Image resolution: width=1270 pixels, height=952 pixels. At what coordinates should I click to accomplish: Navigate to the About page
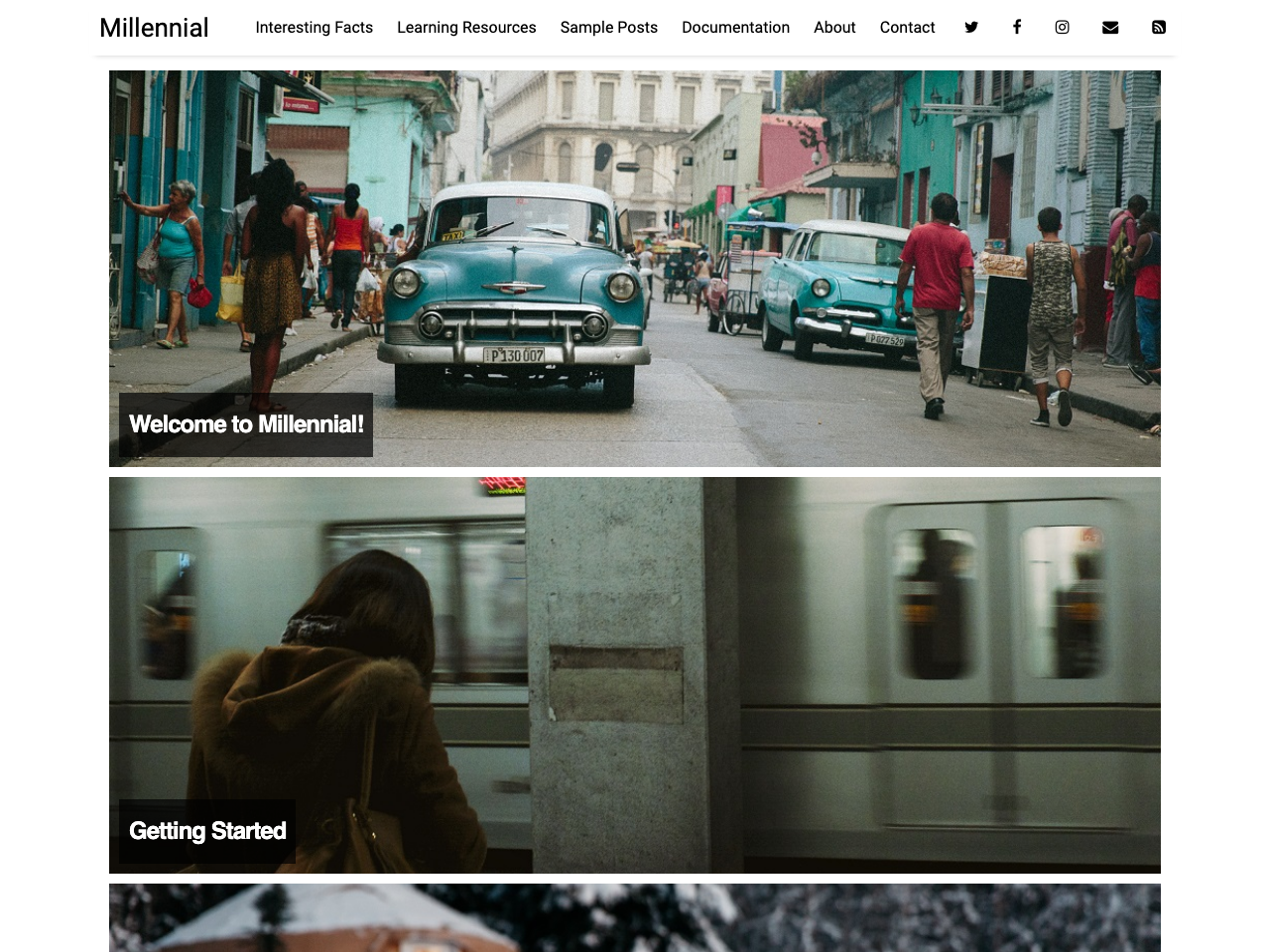[x=834, y=28]
